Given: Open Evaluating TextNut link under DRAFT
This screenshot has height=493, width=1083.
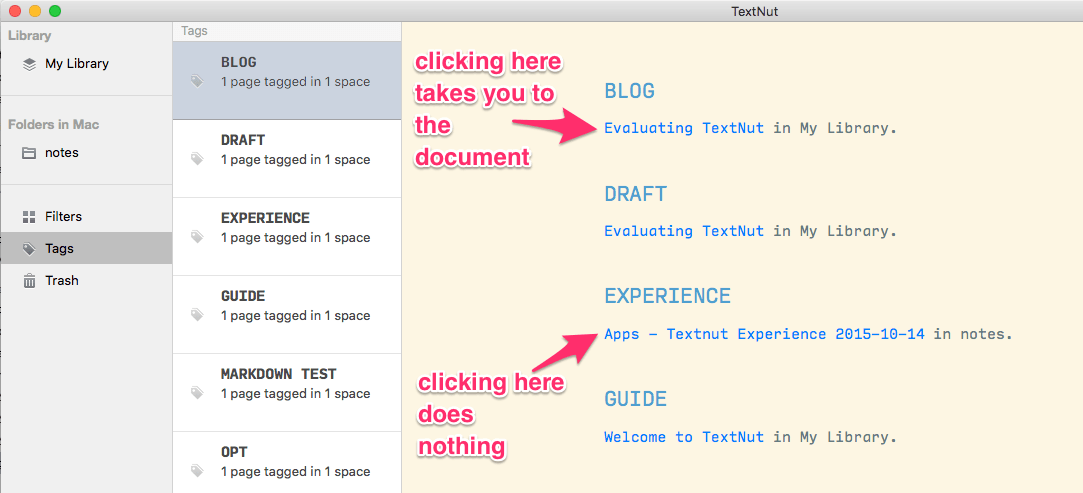Looking at the screenshot, I should pyautogui.click(x=684, y=231).
